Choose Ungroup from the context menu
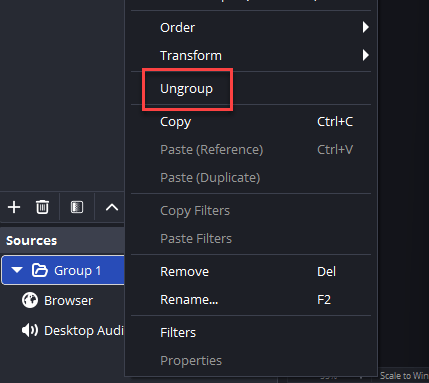Screen dimensions: 429x383 click(251, 89)
